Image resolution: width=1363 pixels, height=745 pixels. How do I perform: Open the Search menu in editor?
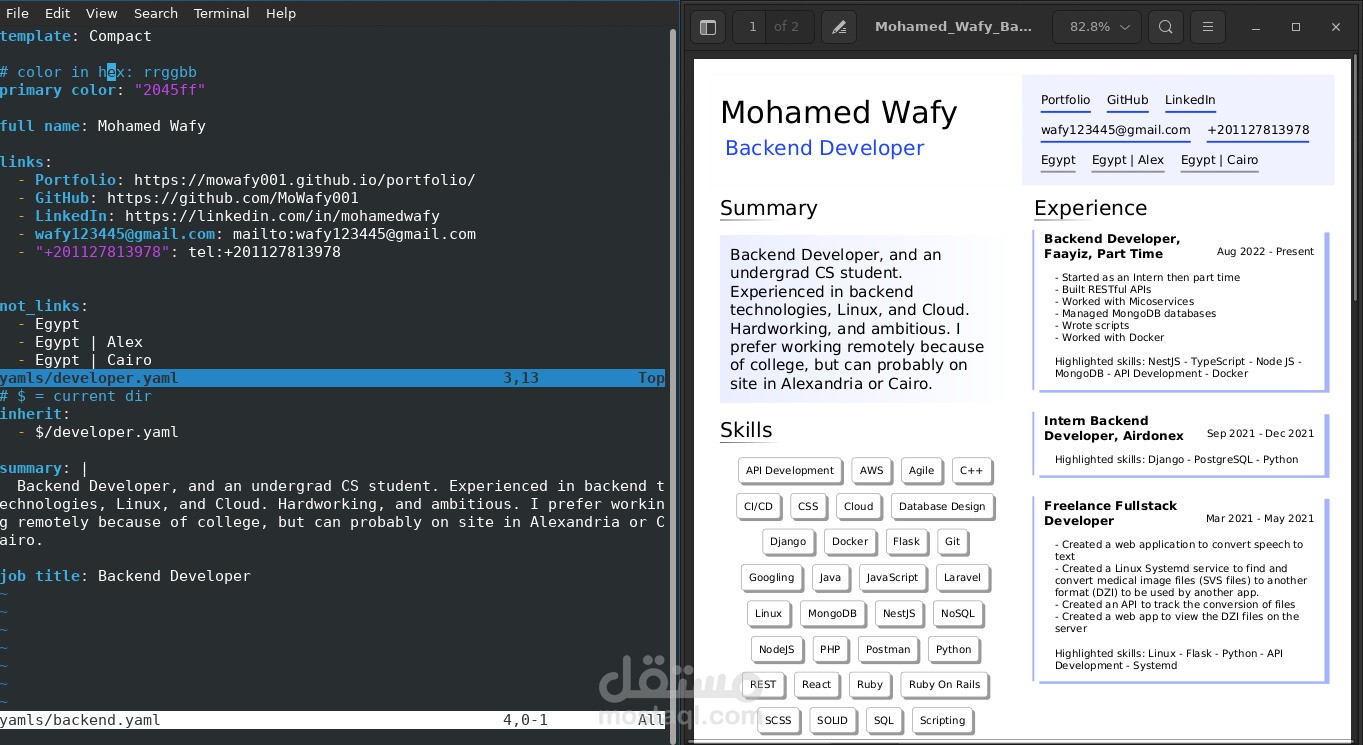point(156,13)
